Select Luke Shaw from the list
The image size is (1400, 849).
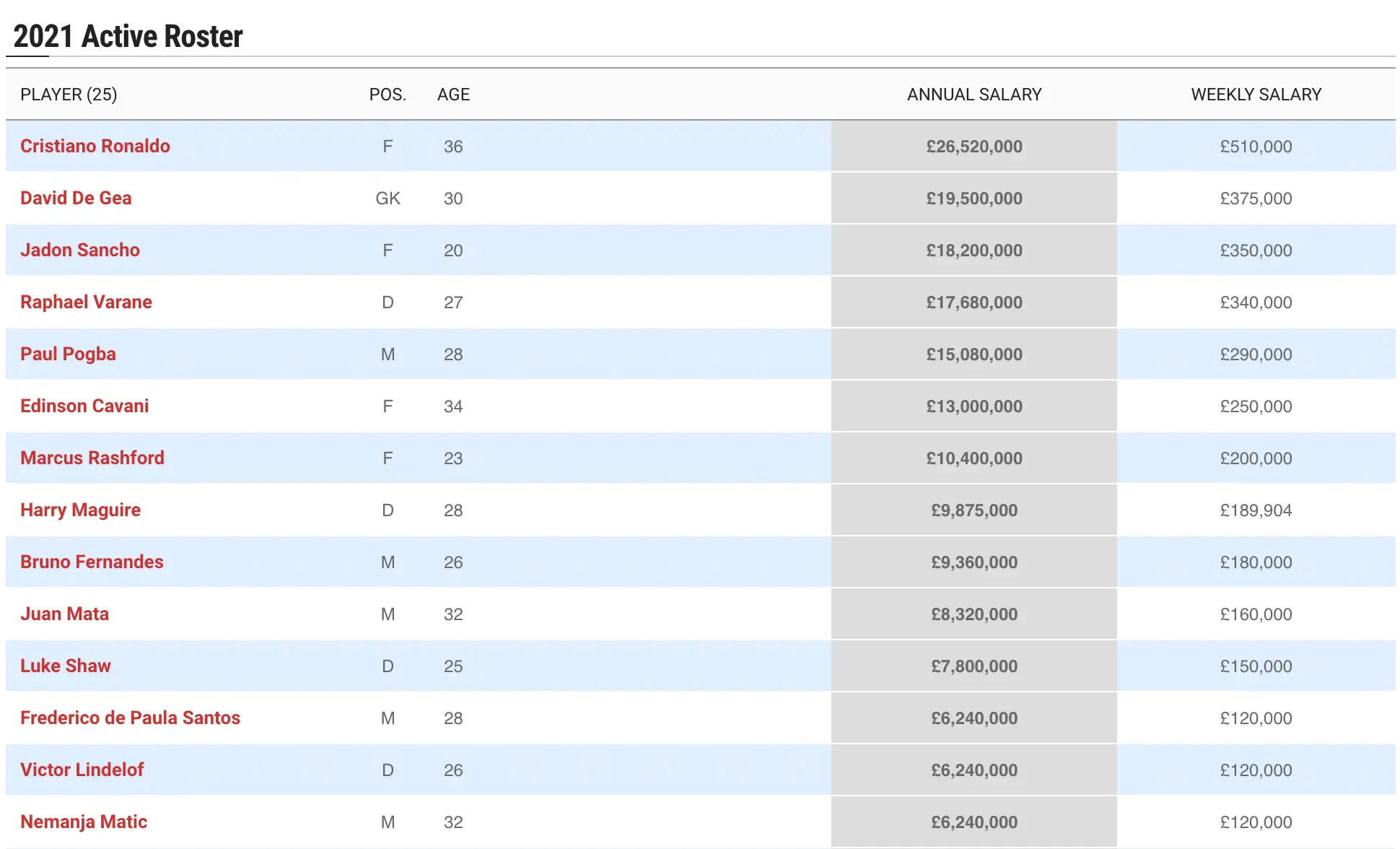(66, 666)
